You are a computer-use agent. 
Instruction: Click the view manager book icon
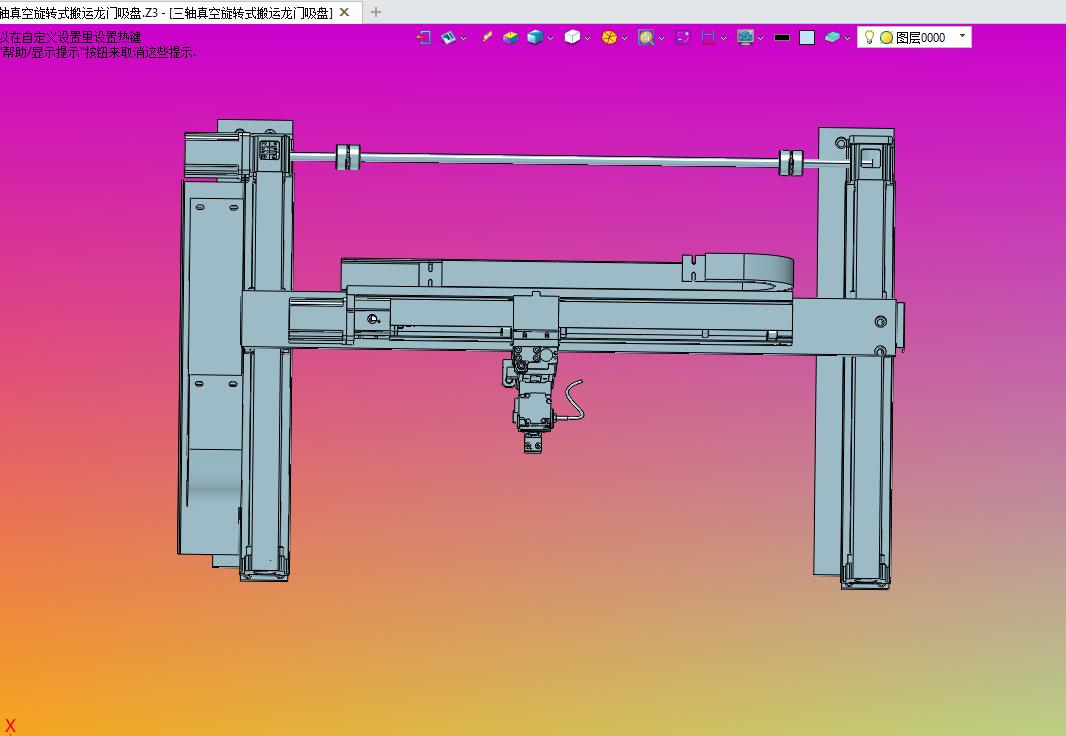[448, 37]
